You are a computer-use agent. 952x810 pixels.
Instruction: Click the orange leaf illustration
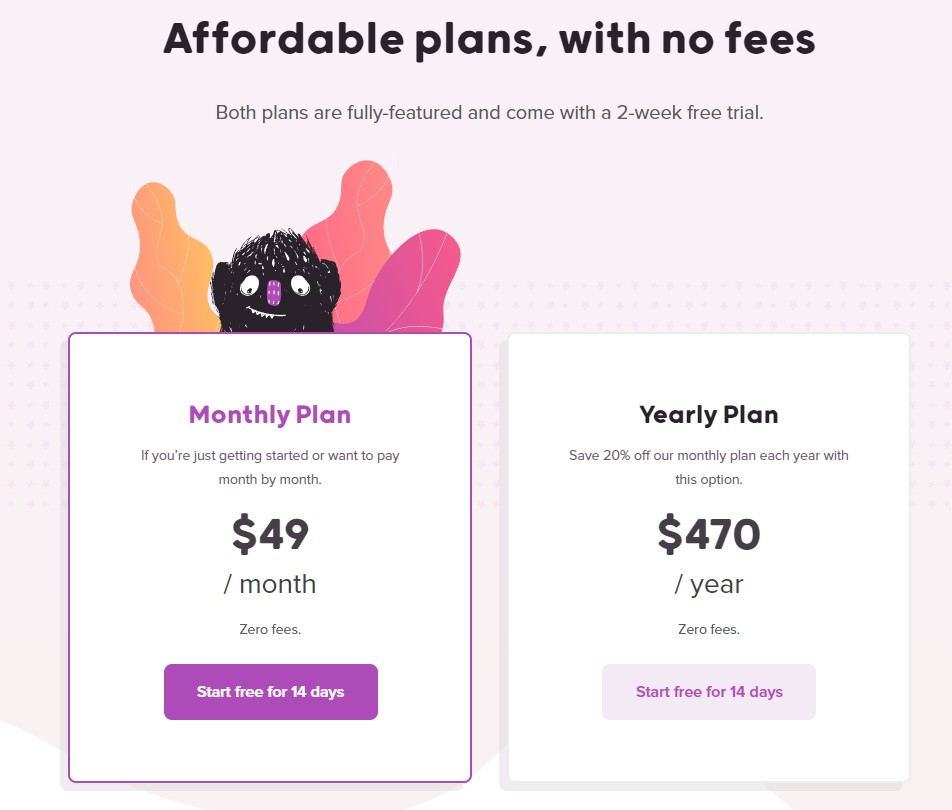172,257
